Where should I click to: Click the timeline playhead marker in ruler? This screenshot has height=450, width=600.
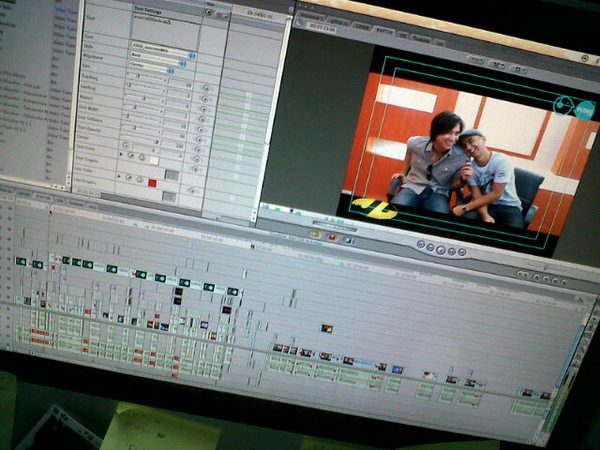click(50, 211)
